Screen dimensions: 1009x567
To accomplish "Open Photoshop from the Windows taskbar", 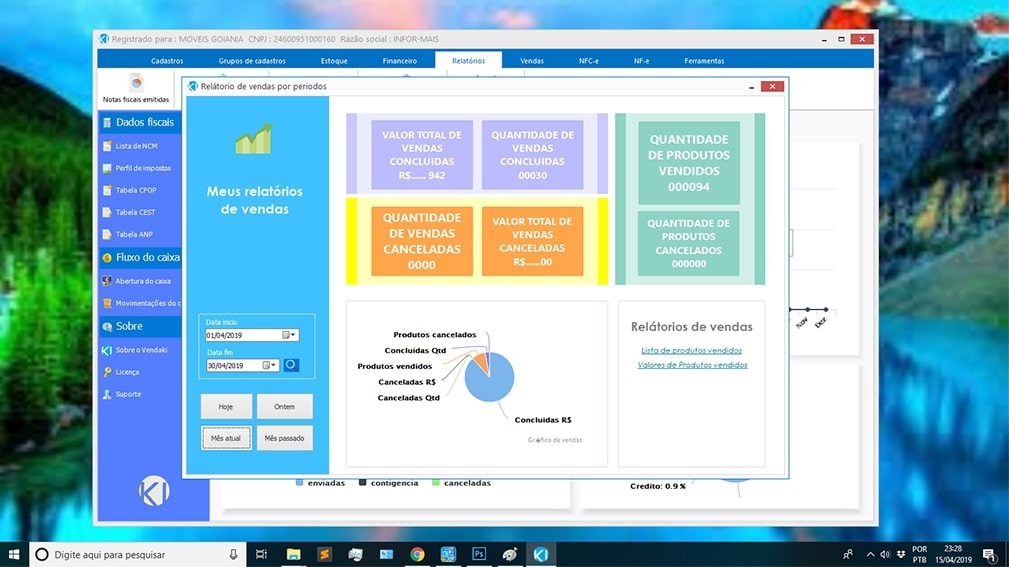I will click(479, 554).
